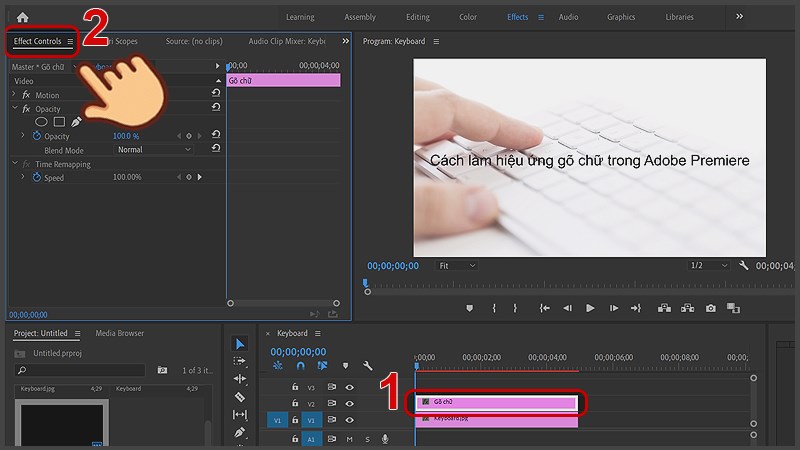Toggle V2 track lock
Viewport: 800px width, 450px height.
tap(295, 403)
